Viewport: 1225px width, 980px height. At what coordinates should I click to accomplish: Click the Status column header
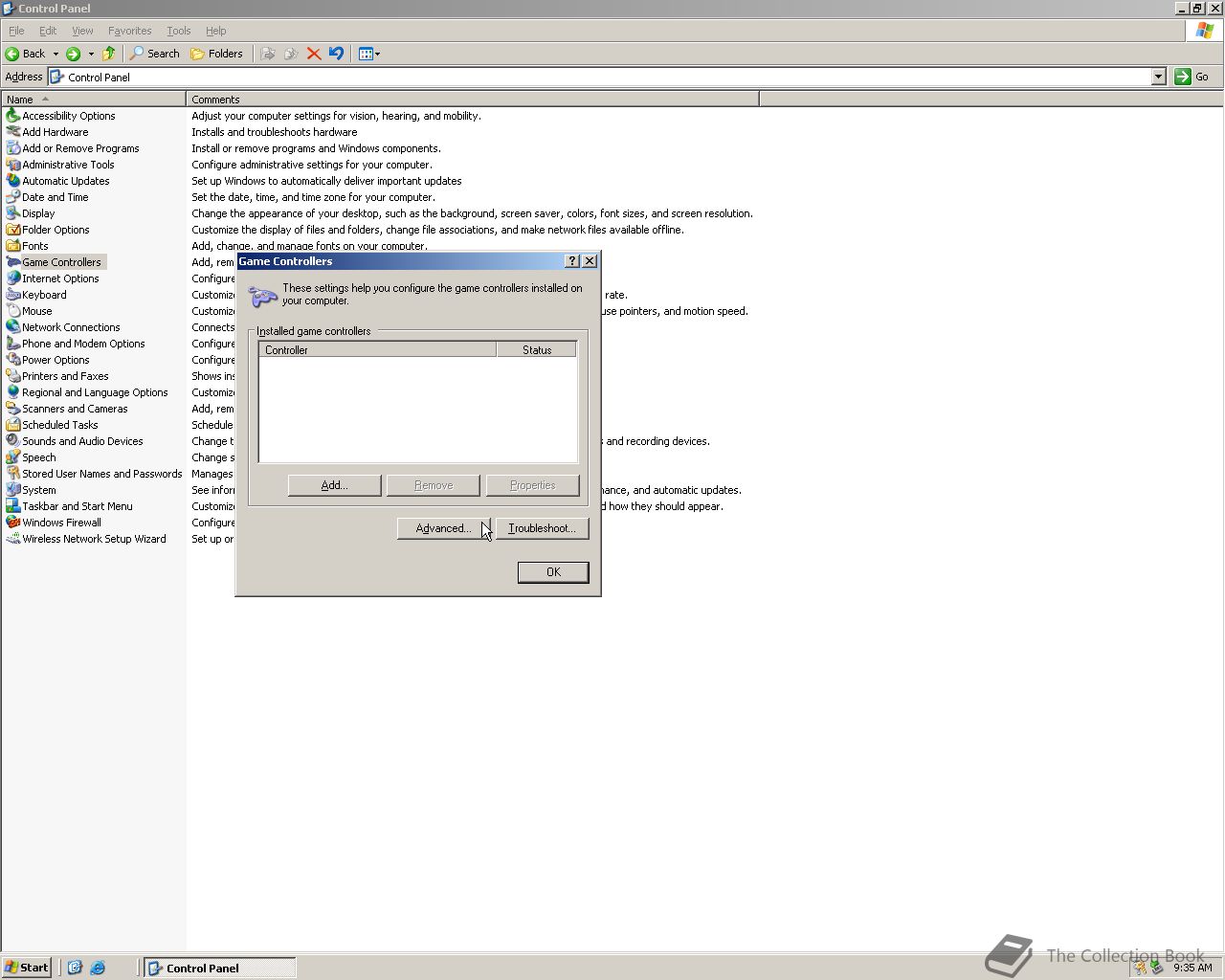[537, 349]
